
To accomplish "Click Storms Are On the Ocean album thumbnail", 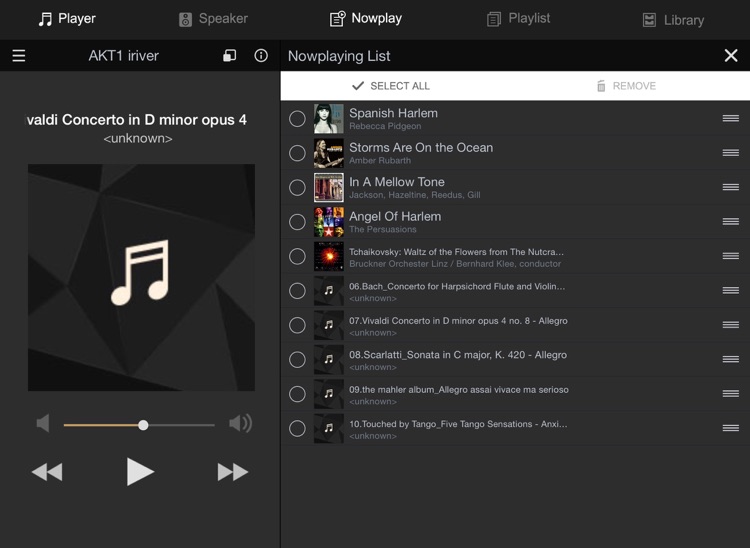I will coord(329,153).
